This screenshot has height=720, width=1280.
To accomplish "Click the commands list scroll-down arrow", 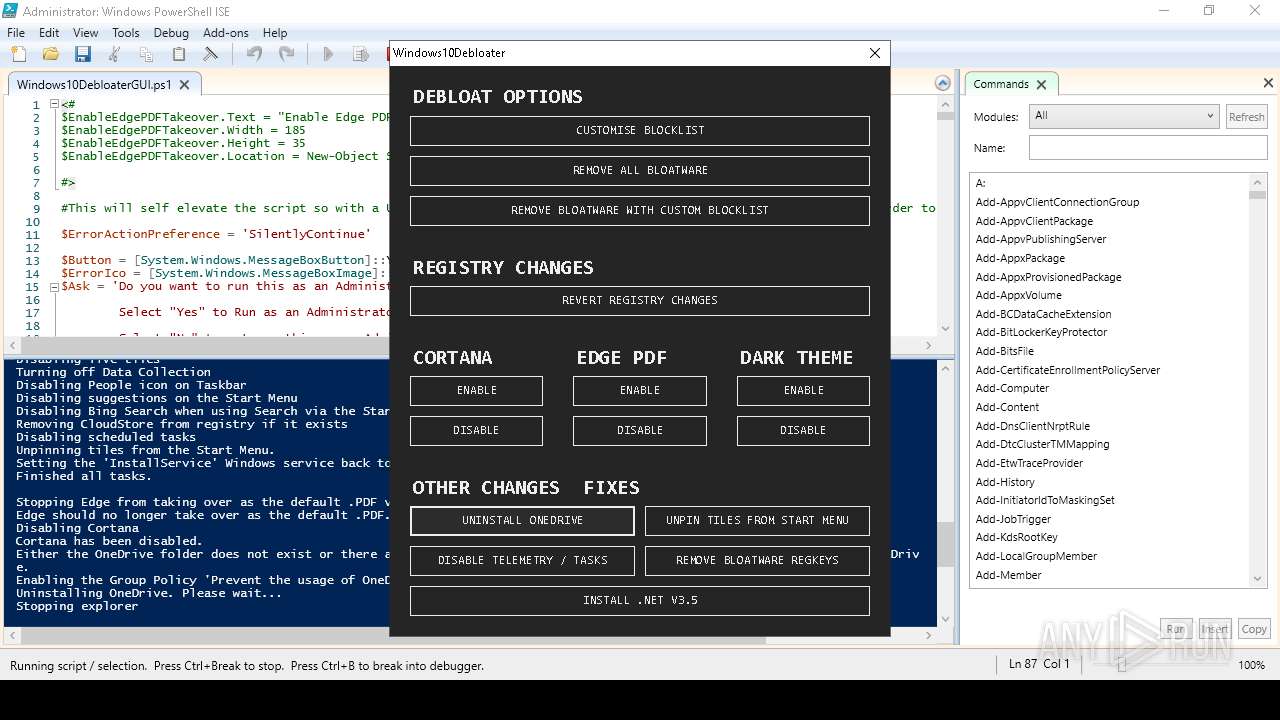I will click(x=1258, y=579).
